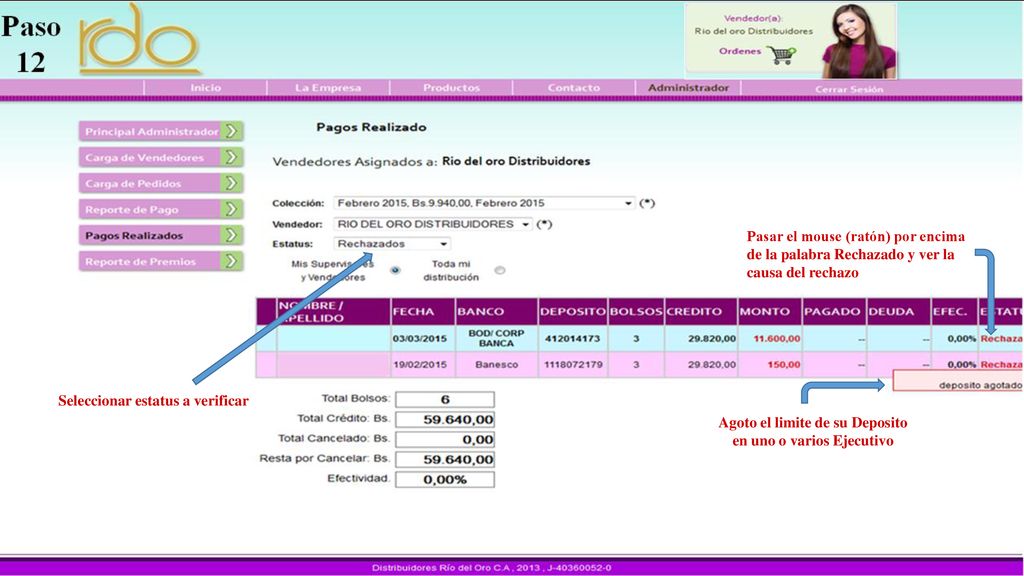Click deposit number 412014173
This screenshot has width=1024, height=576.
click(573, 338)
